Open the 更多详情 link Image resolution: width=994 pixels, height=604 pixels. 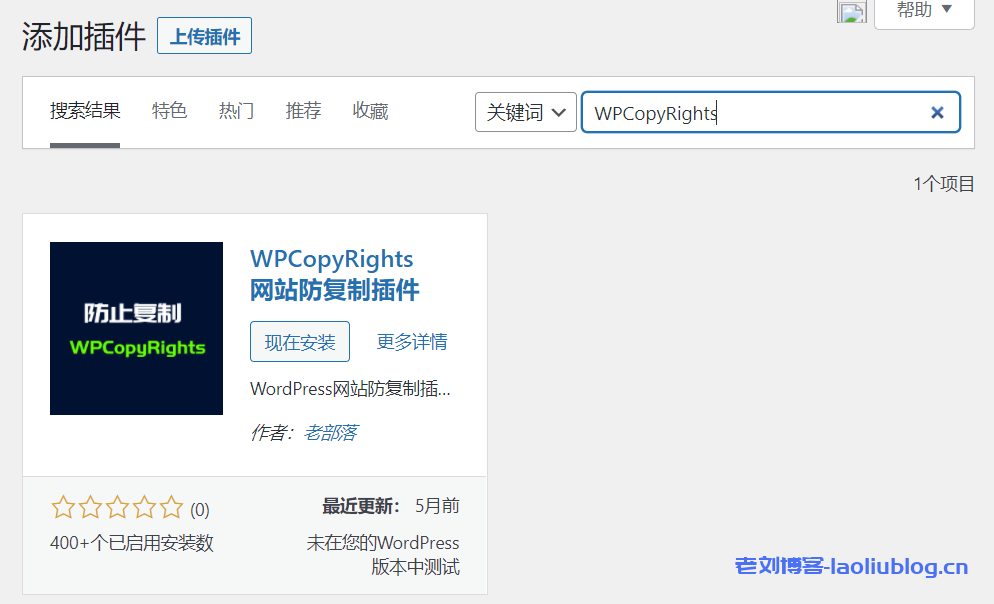pyautogui.click(x=412, y=342)
